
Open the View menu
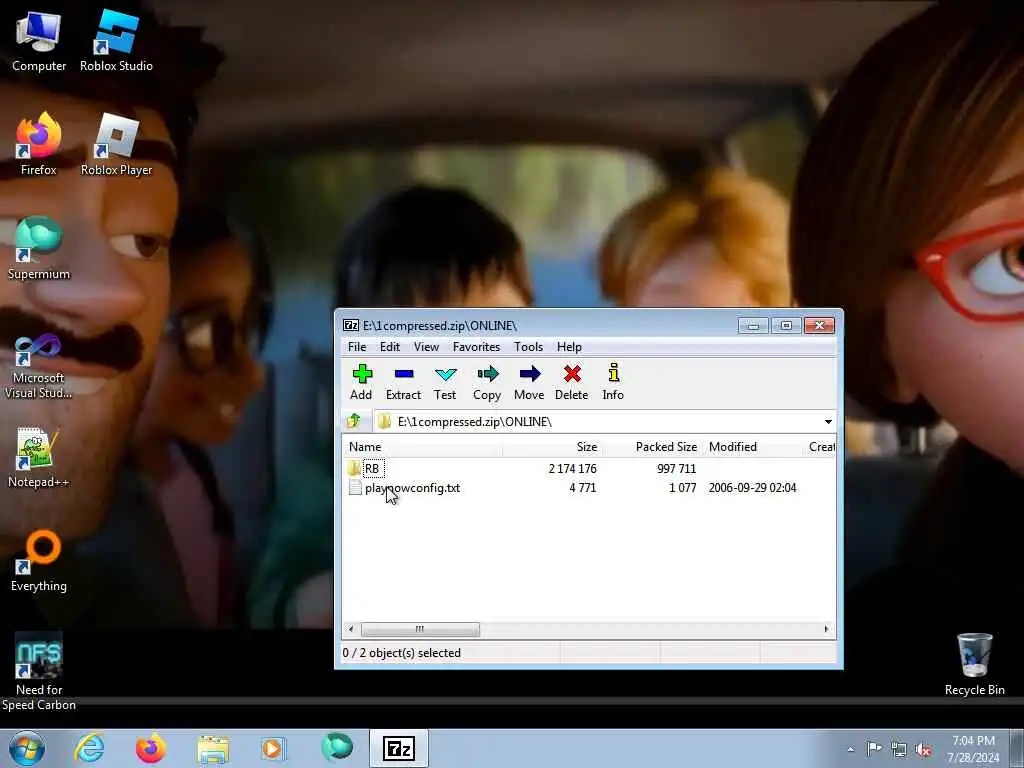(x=426, y=347)
